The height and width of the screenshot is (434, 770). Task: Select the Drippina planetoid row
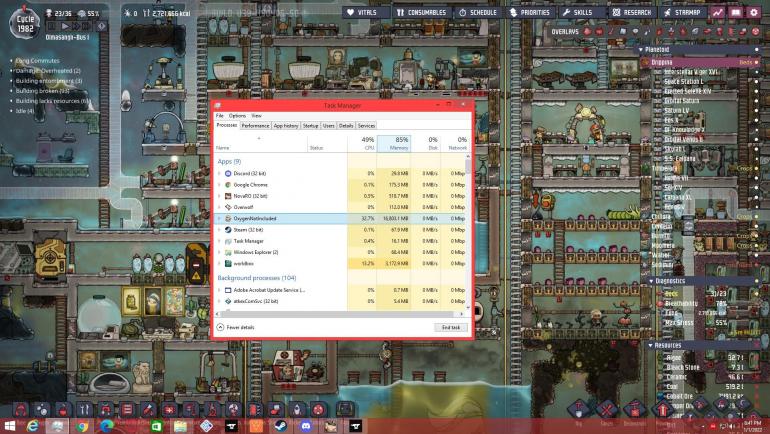click(700, 62)
